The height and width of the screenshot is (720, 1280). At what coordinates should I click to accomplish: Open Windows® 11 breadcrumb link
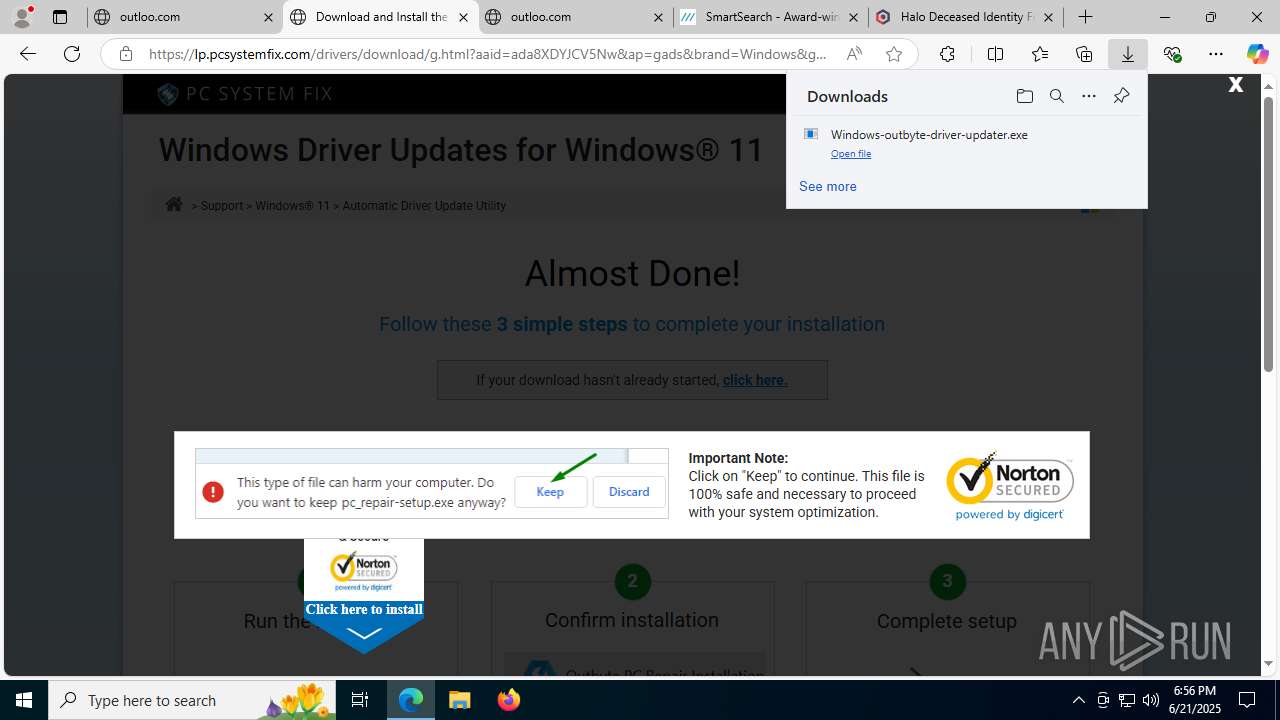click(292, 206)
